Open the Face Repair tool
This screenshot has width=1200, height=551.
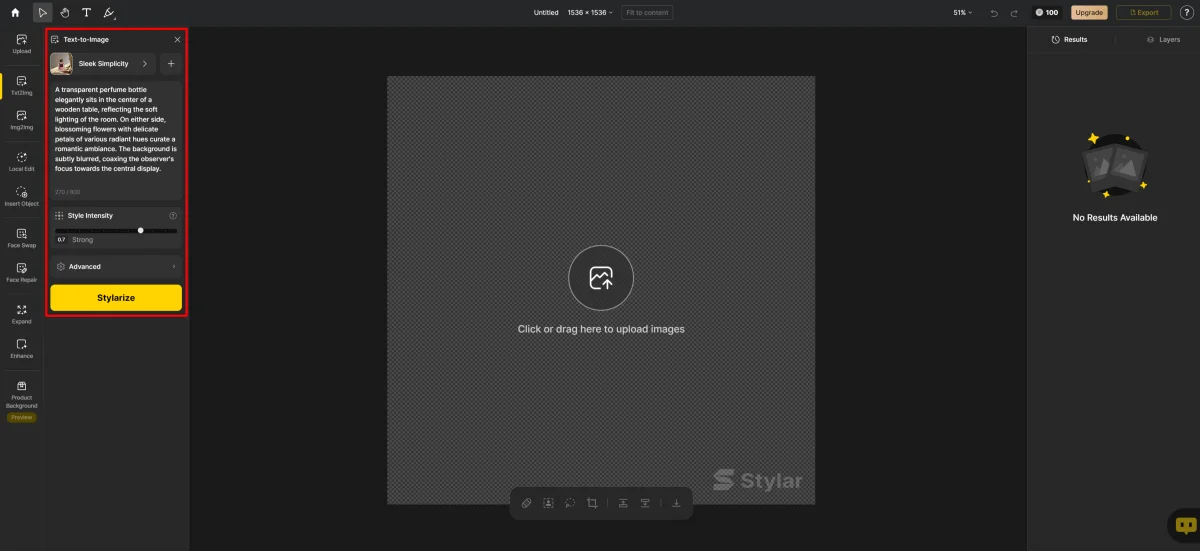click(22, 272)
